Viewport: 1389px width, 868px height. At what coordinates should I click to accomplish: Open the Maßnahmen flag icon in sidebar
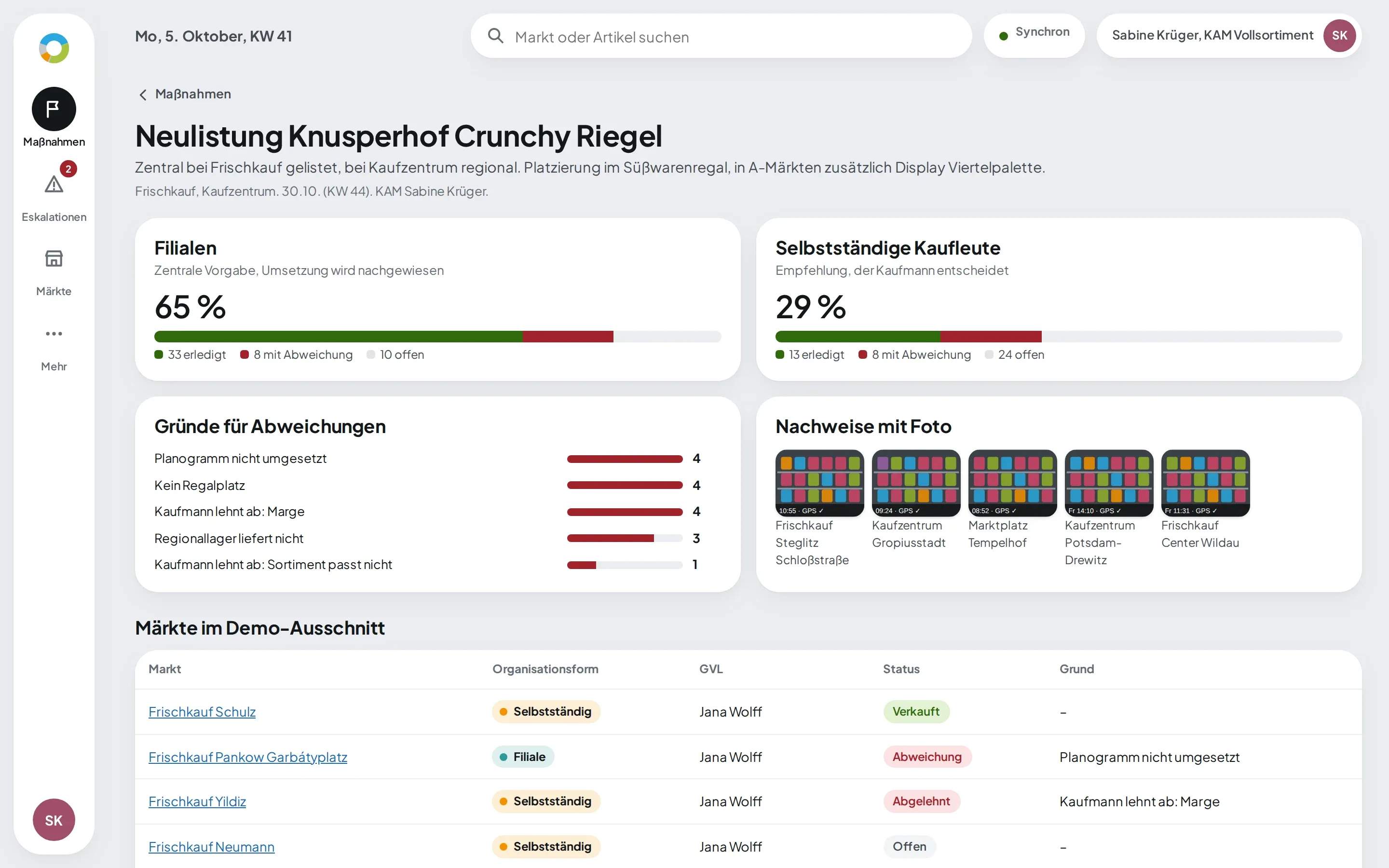click(54, 109)
